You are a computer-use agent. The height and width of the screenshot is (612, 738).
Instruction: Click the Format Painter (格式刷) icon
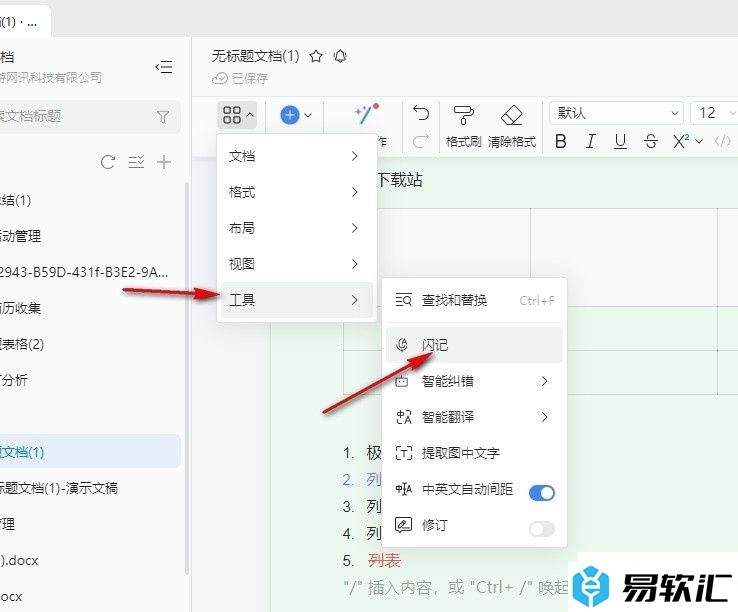tap(464, 116)
